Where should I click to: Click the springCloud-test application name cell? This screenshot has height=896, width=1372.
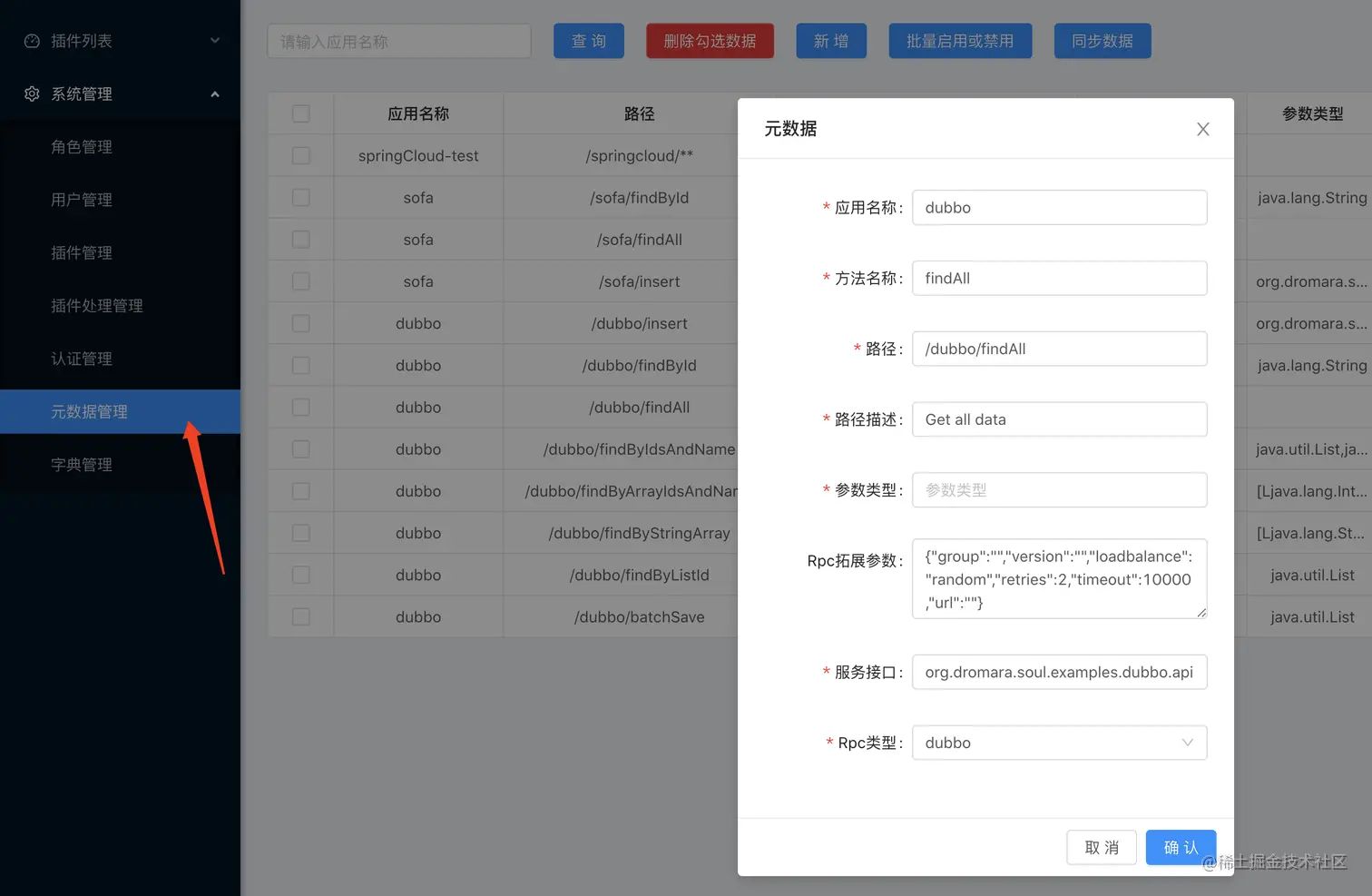pos(418,156)
